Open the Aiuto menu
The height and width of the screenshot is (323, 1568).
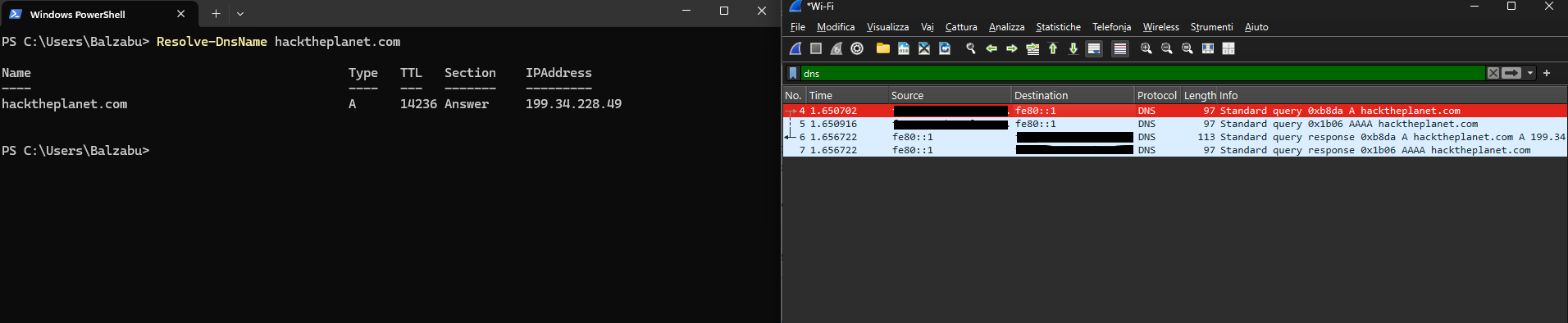[1256, 27]
